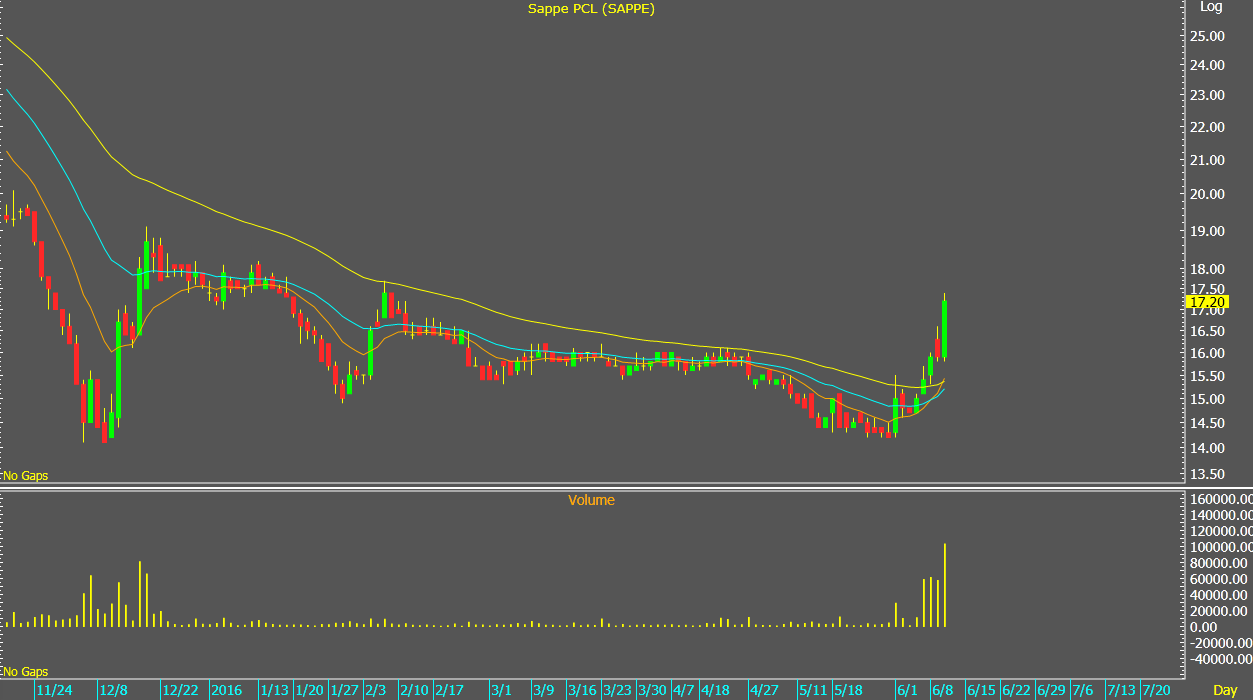1253x700 pixels.
Task: Click the Day timeframe label
Action: click(x=1225, y=690)
